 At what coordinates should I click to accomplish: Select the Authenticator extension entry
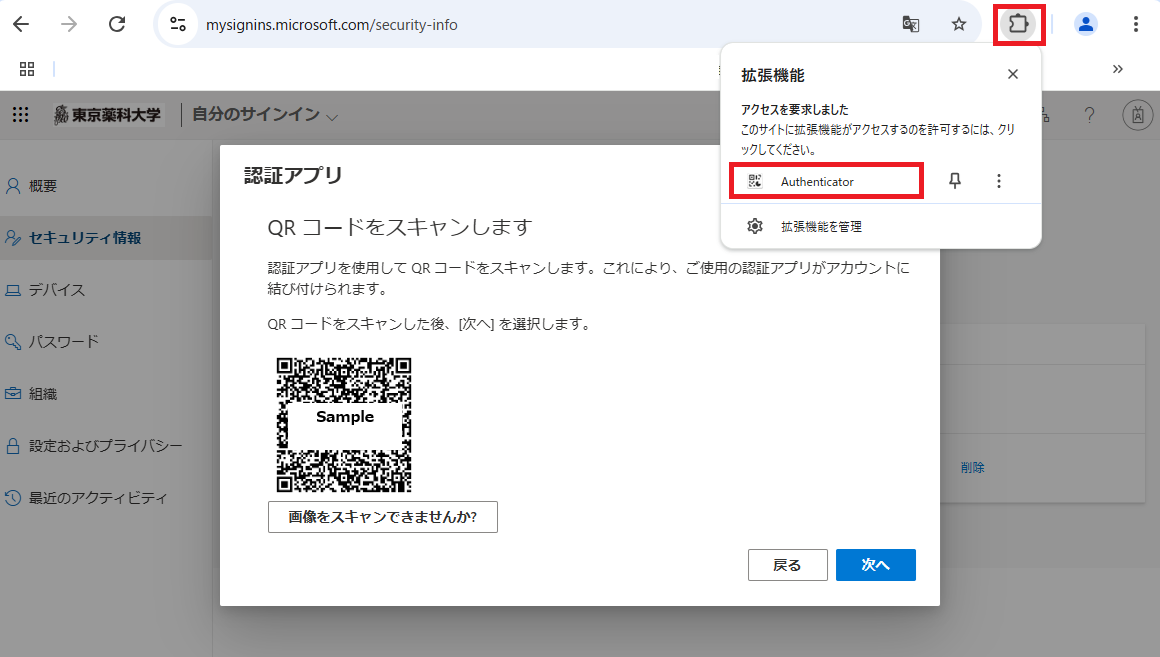click(826, 181)
